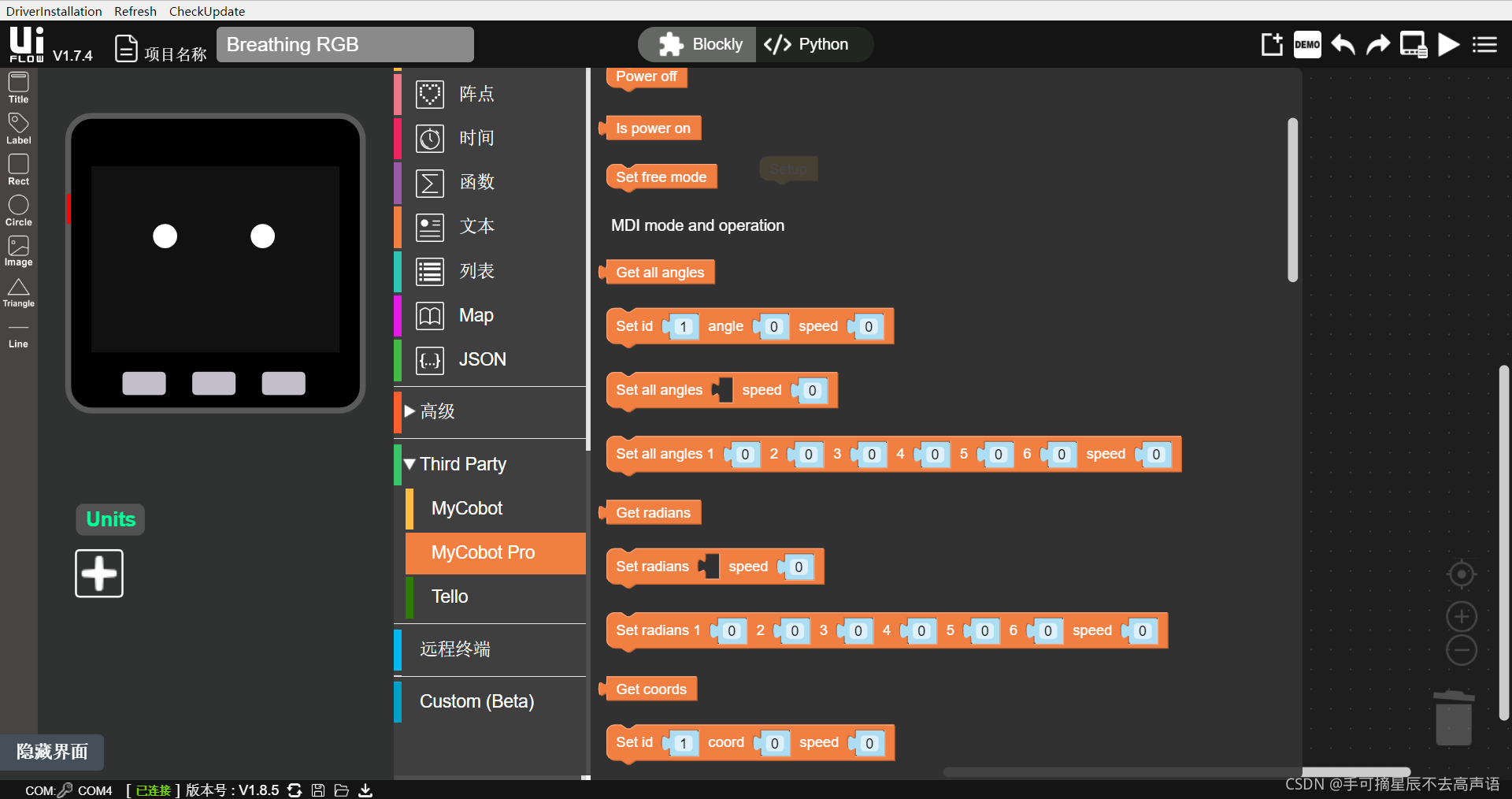Click the Breathing RGB project name field
The width and height of the screenshot is (1512, 799).
pyautogui.click(x=344, y=44)
